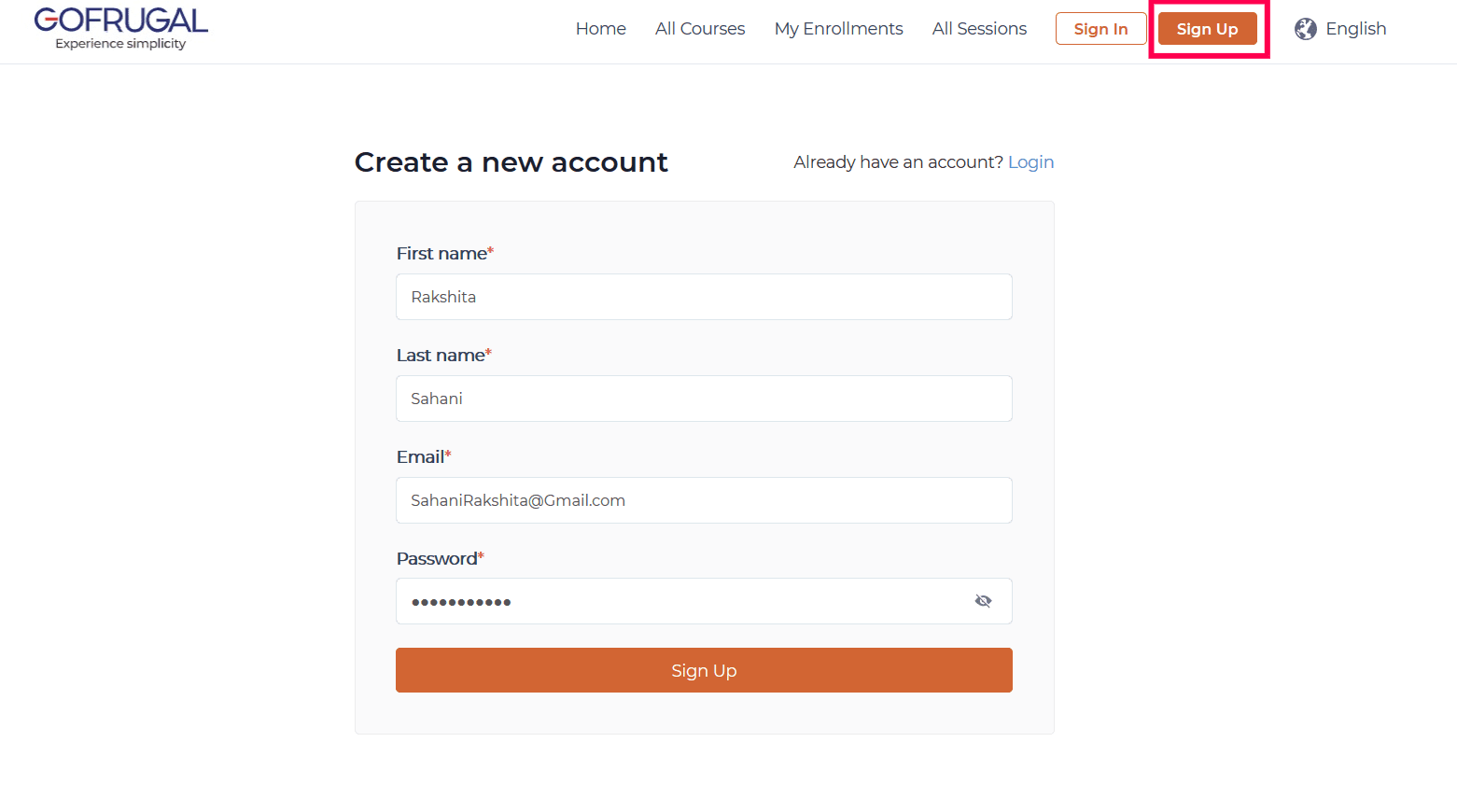Go to the Home menu item
Image resolution: width=1457 pixels, height=812 pixels.
600,29
